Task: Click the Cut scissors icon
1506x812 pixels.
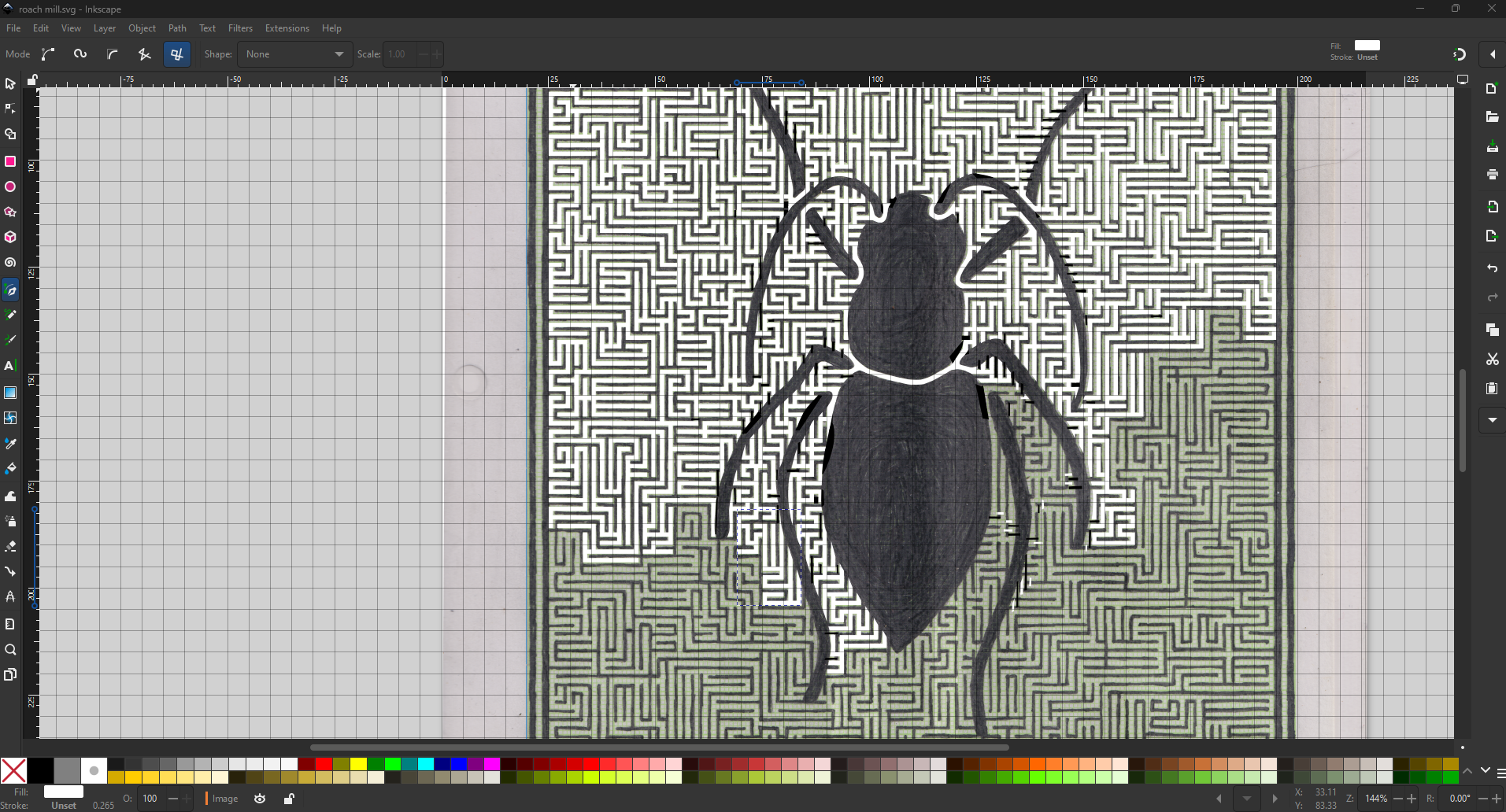Action: tap(1493, 360)
